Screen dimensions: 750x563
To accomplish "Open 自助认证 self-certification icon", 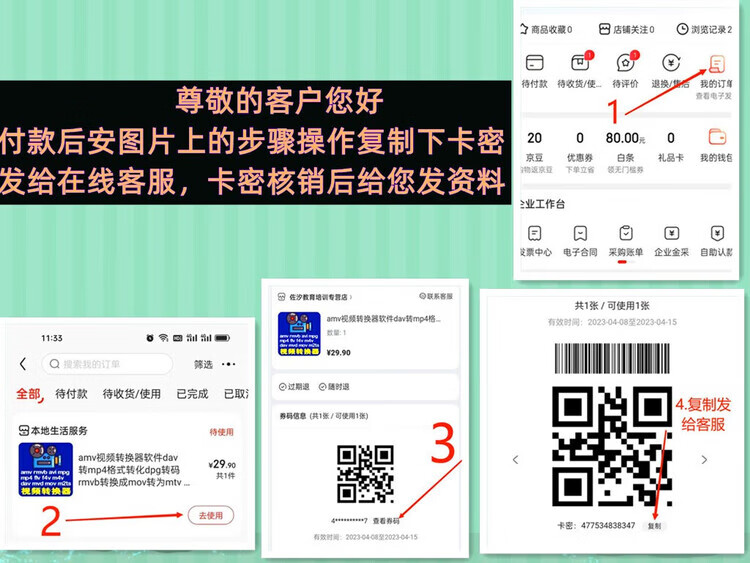I will point(717,233).
